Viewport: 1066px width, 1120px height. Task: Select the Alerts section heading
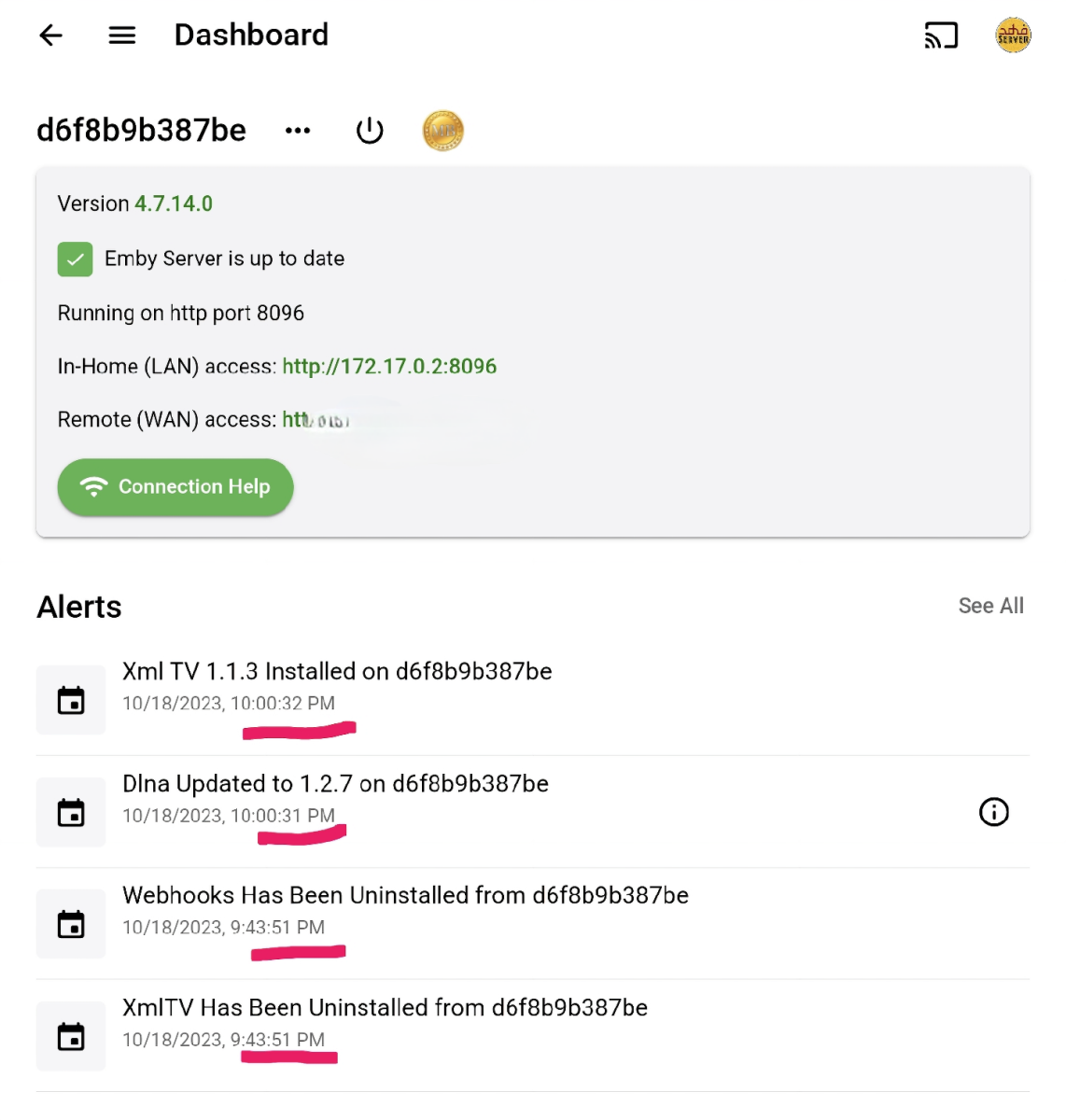[78, 607]
